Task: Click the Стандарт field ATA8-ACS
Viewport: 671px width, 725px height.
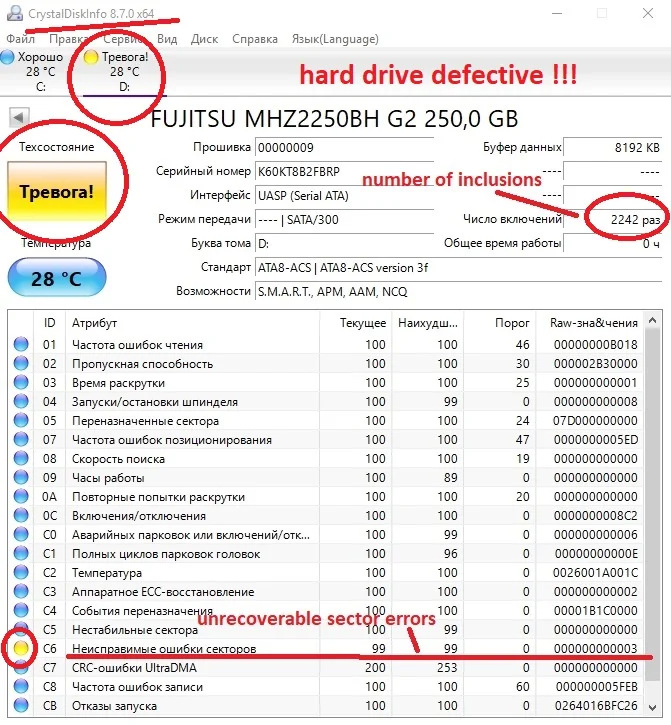Action: [x=458, y=268]
